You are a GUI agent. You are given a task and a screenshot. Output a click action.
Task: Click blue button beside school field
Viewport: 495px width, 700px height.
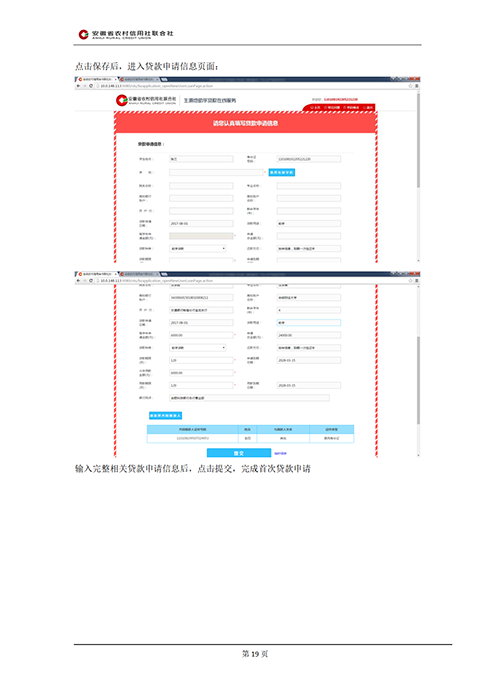[282, 172]
